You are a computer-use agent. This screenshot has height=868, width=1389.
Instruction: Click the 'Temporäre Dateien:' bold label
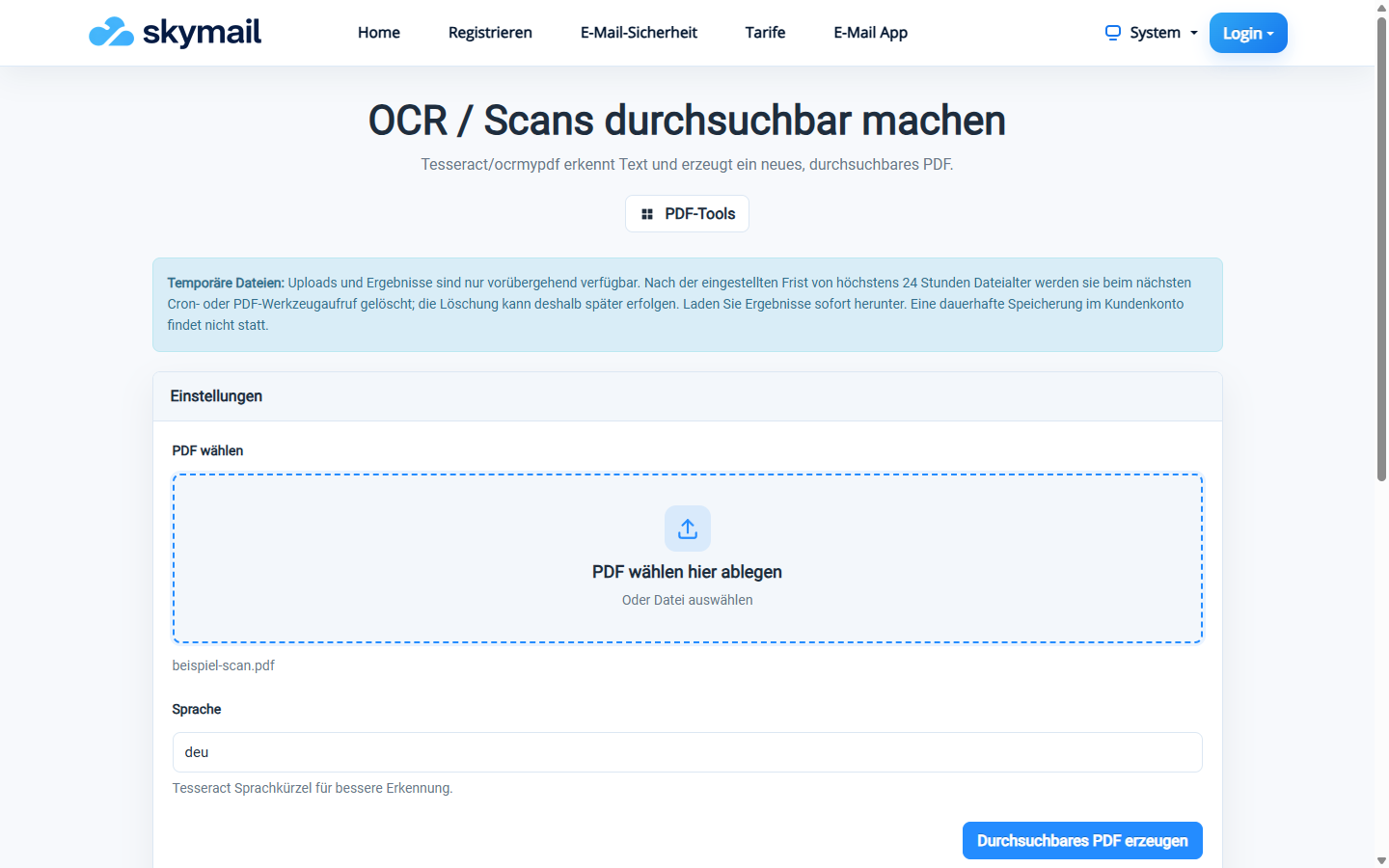click(226, 283)
